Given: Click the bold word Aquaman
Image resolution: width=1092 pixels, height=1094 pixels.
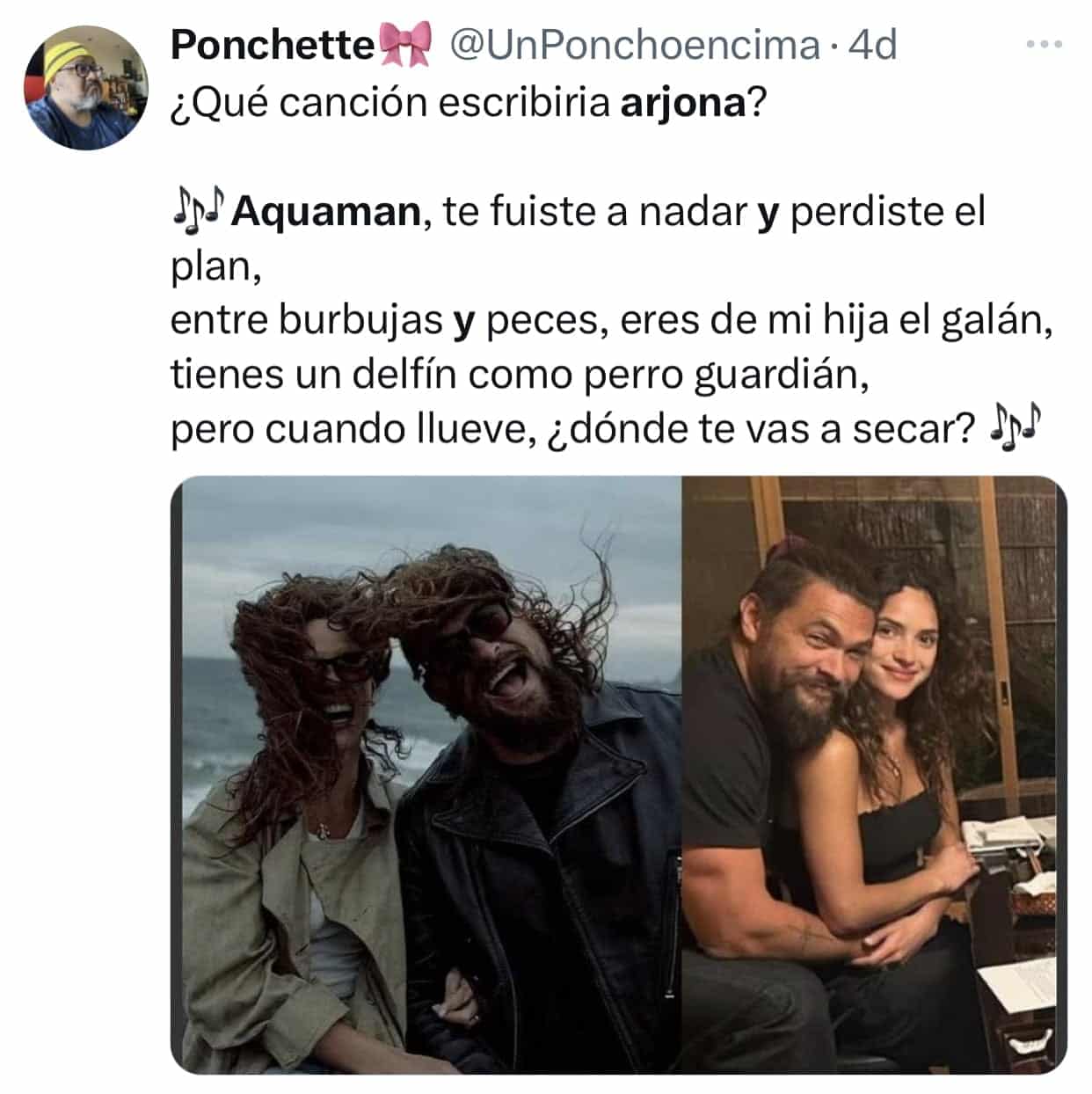Looking at the screenshot, I should click(327, 212).
